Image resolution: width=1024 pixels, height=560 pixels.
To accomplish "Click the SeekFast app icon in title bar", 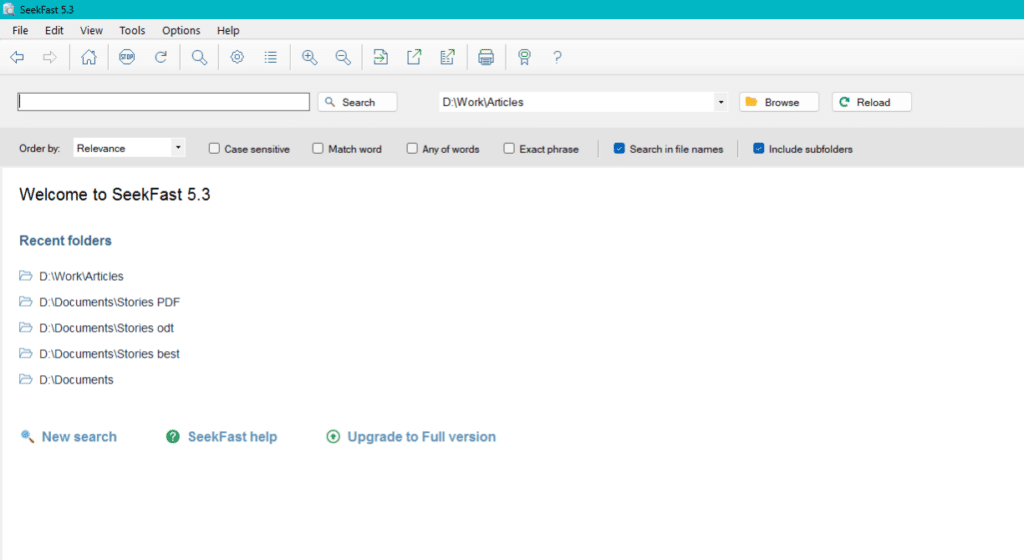I will (x=8, y=9).
